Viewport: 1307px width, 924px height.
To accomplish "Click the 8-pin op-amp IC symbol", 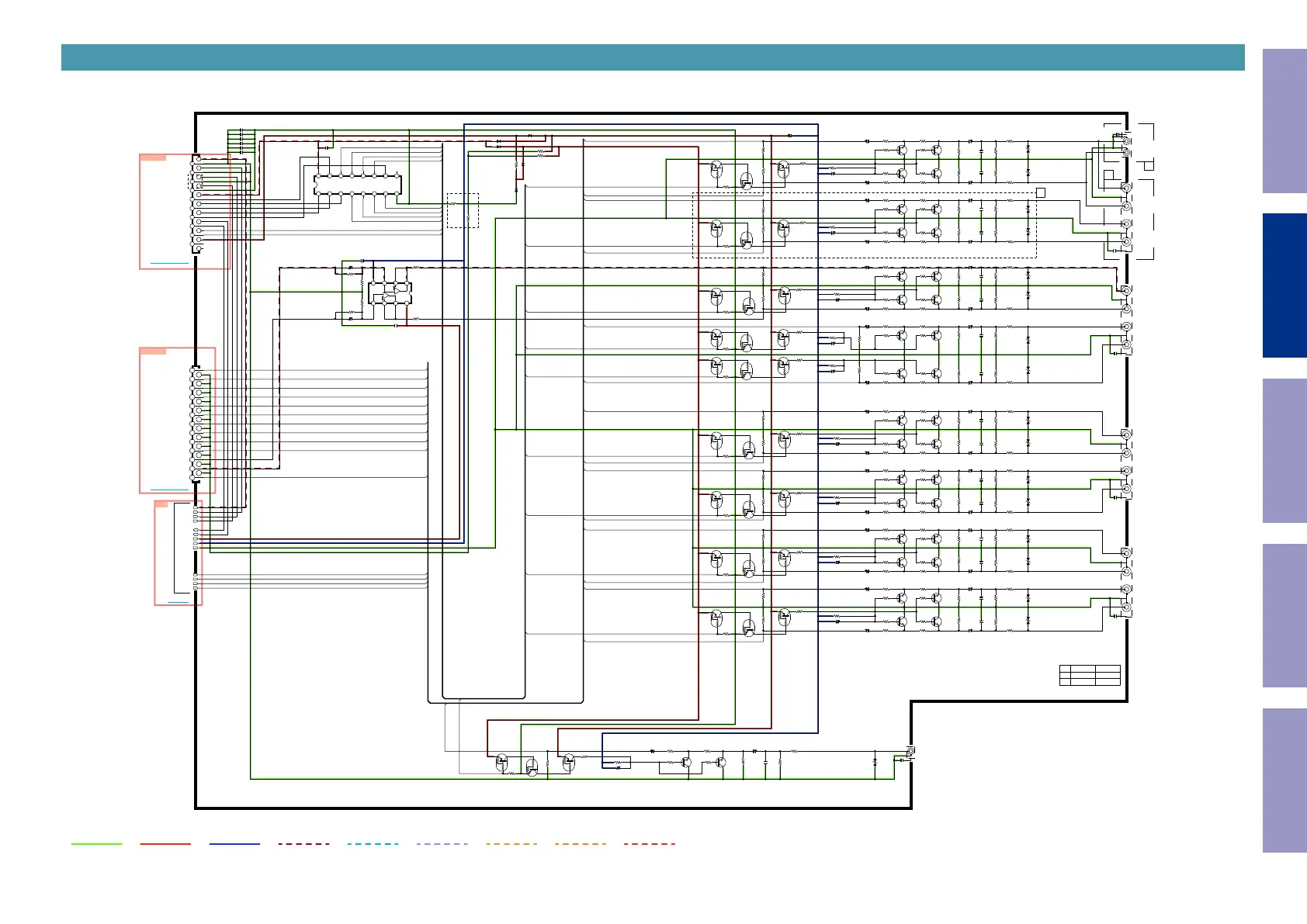I will point(390,293).
